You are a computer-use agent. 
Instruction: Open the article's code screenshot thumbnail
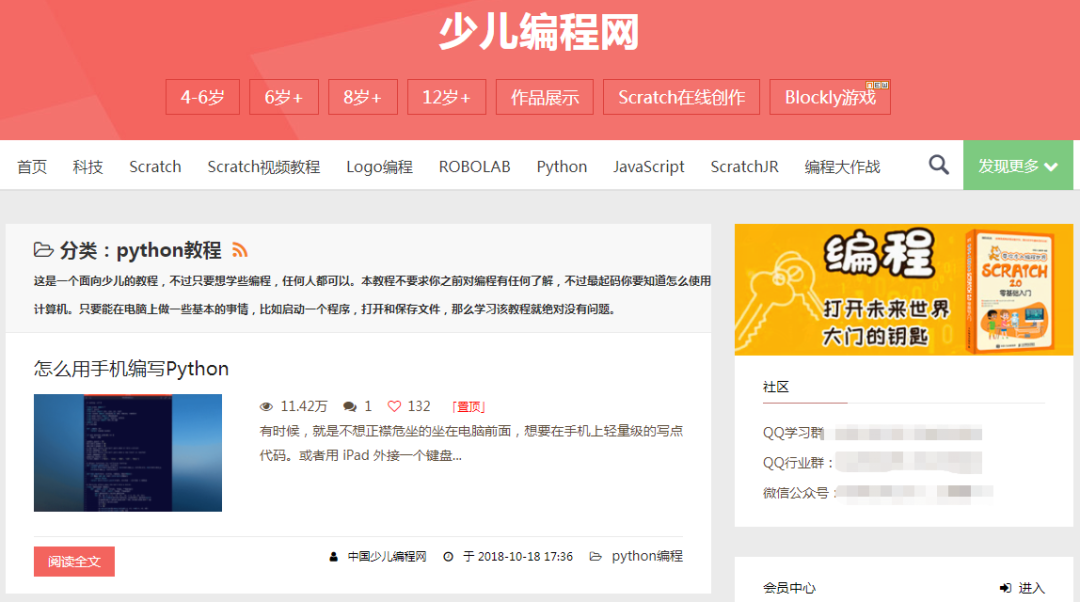[x=127, y=453]
